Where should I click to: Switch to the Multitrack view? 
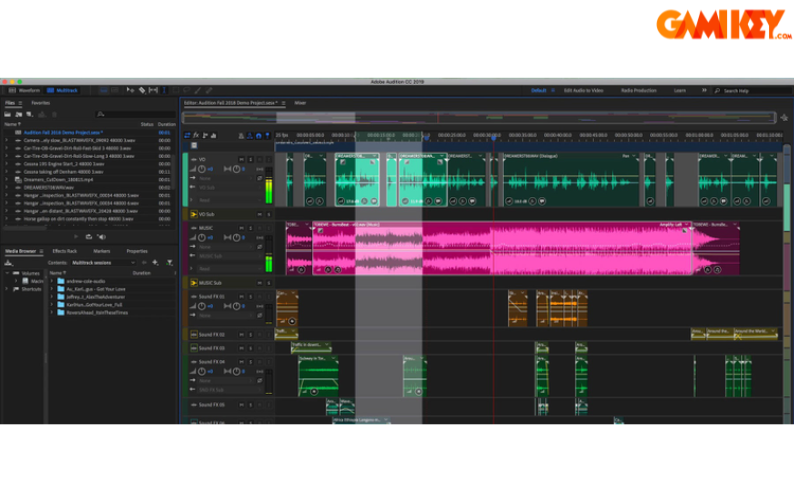(x=62, y=90)
